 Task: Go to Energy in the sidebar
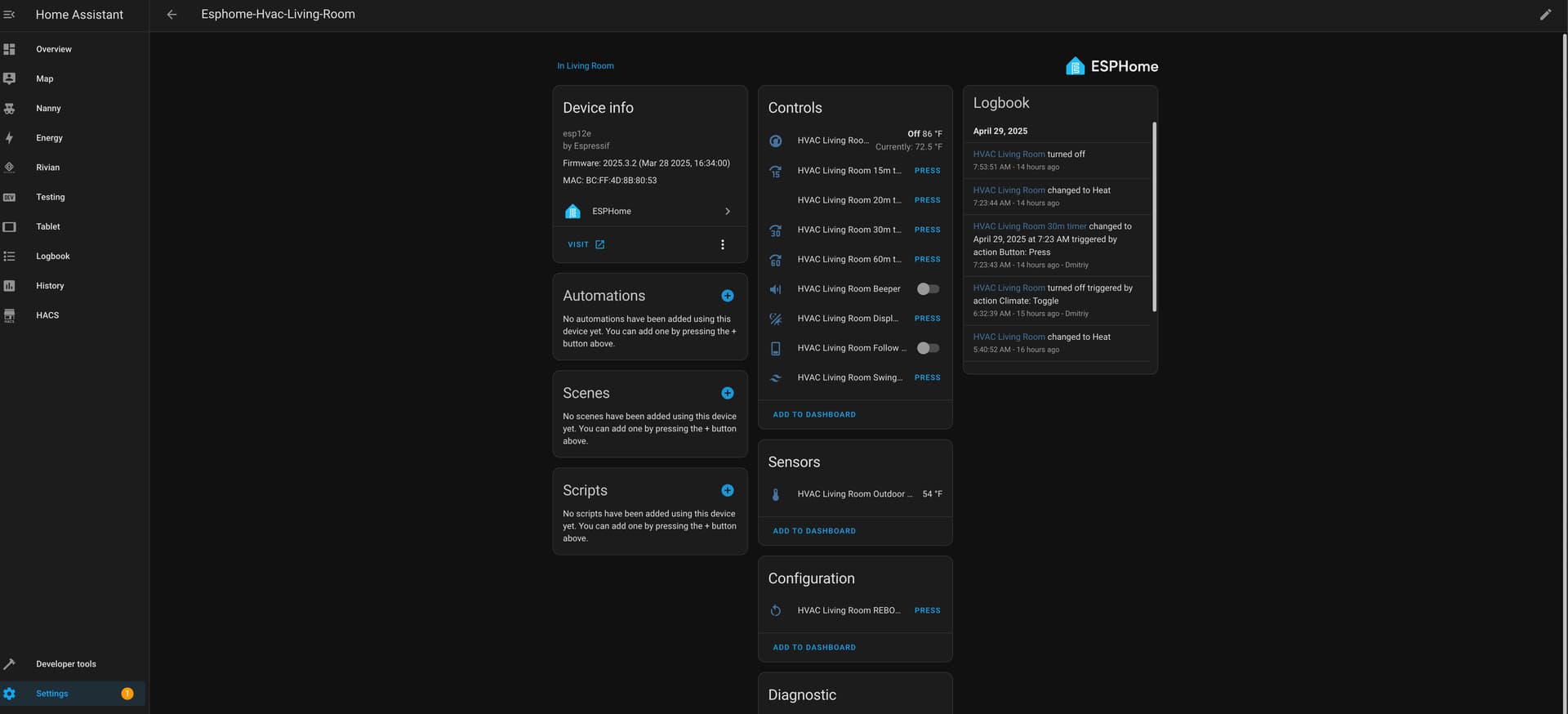(x=49, y=138)
